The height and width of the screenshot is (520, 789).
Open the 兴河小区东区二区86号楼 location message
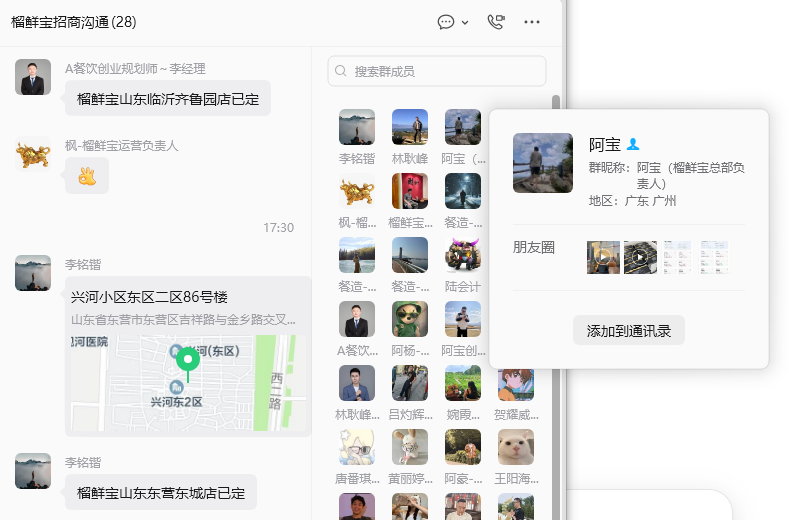[x=188, y=356]
